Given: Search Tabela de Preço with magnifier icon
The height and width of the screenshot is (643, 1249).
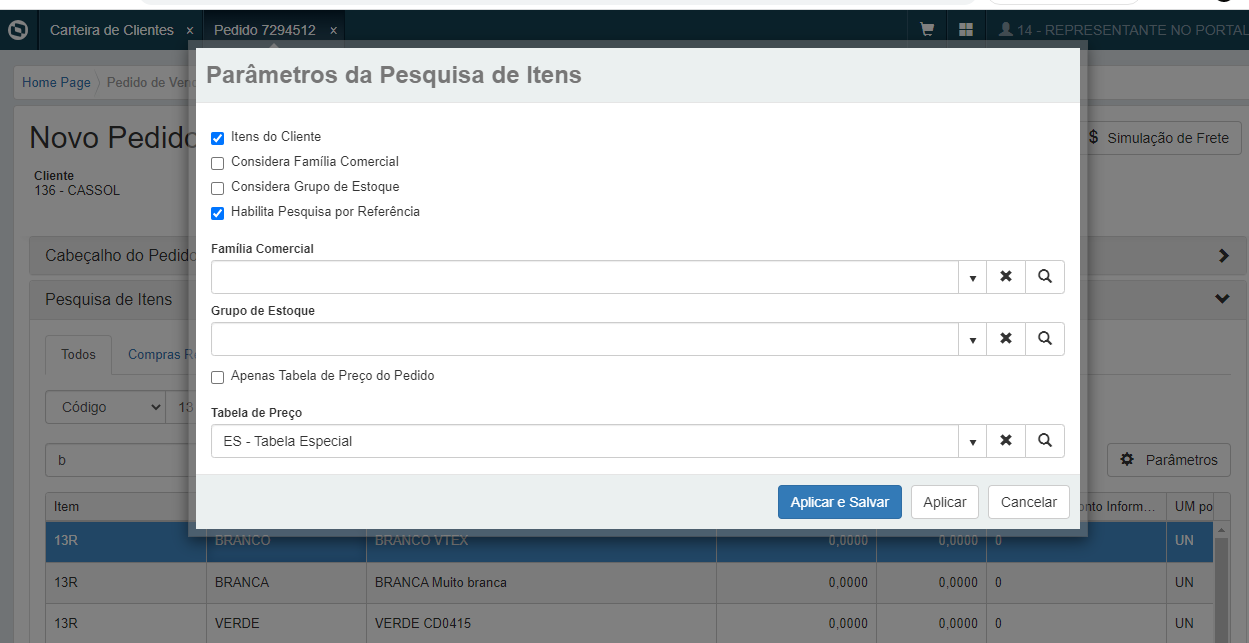Looking at the screenshot, I should [x=1045, y=441].
